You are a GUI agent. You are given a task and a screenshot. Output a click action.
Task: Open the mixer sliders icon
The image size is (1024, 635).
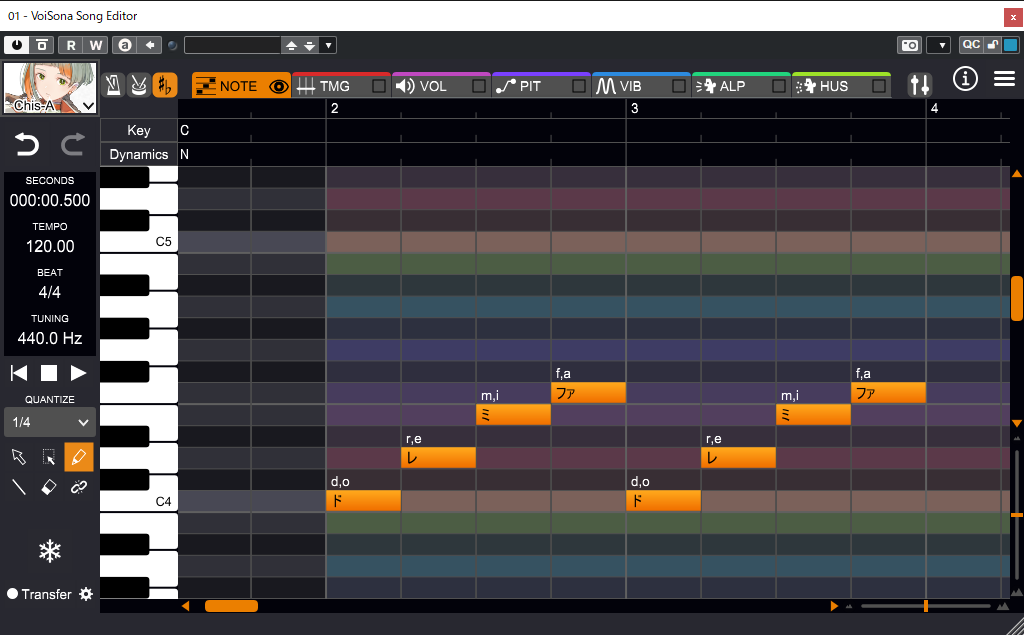point(920,84)
